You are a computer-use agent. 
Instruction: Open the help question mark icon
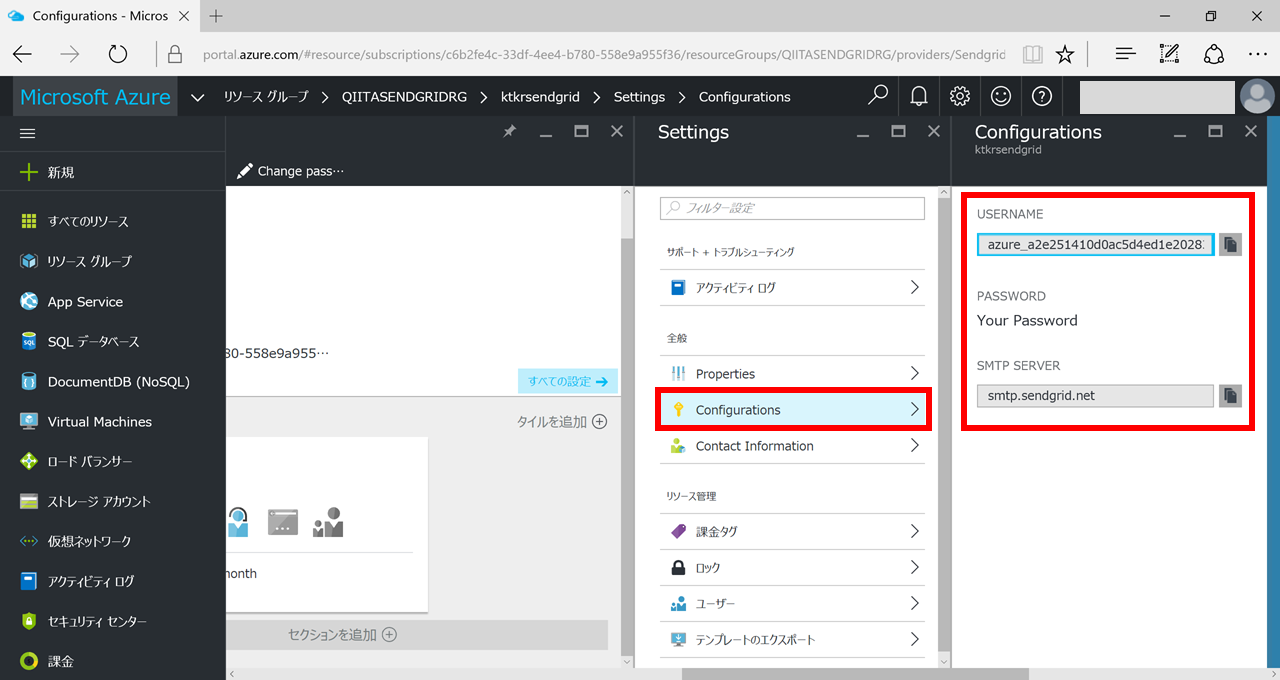[x=1040, y=96]
